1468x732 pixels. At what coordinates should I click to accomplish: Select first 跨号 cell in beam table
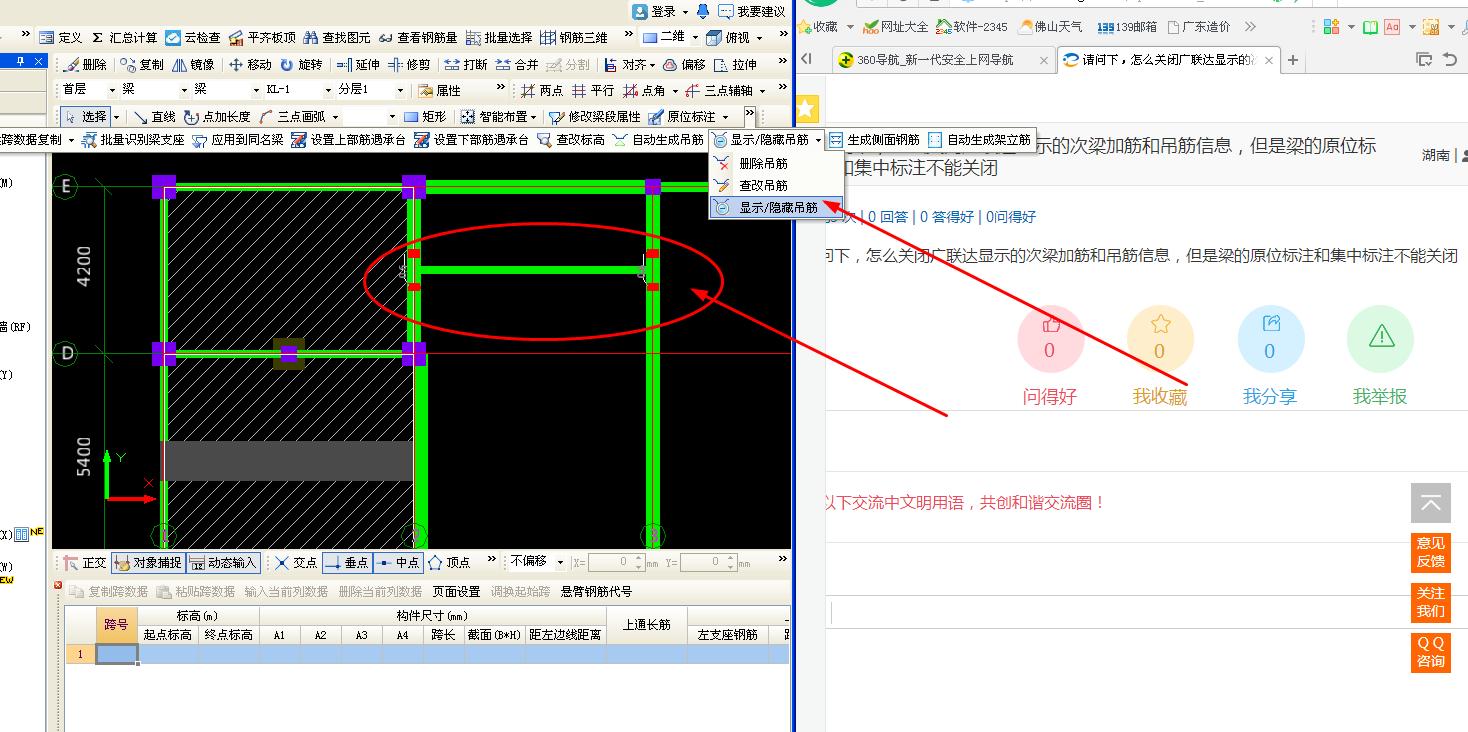117,654
